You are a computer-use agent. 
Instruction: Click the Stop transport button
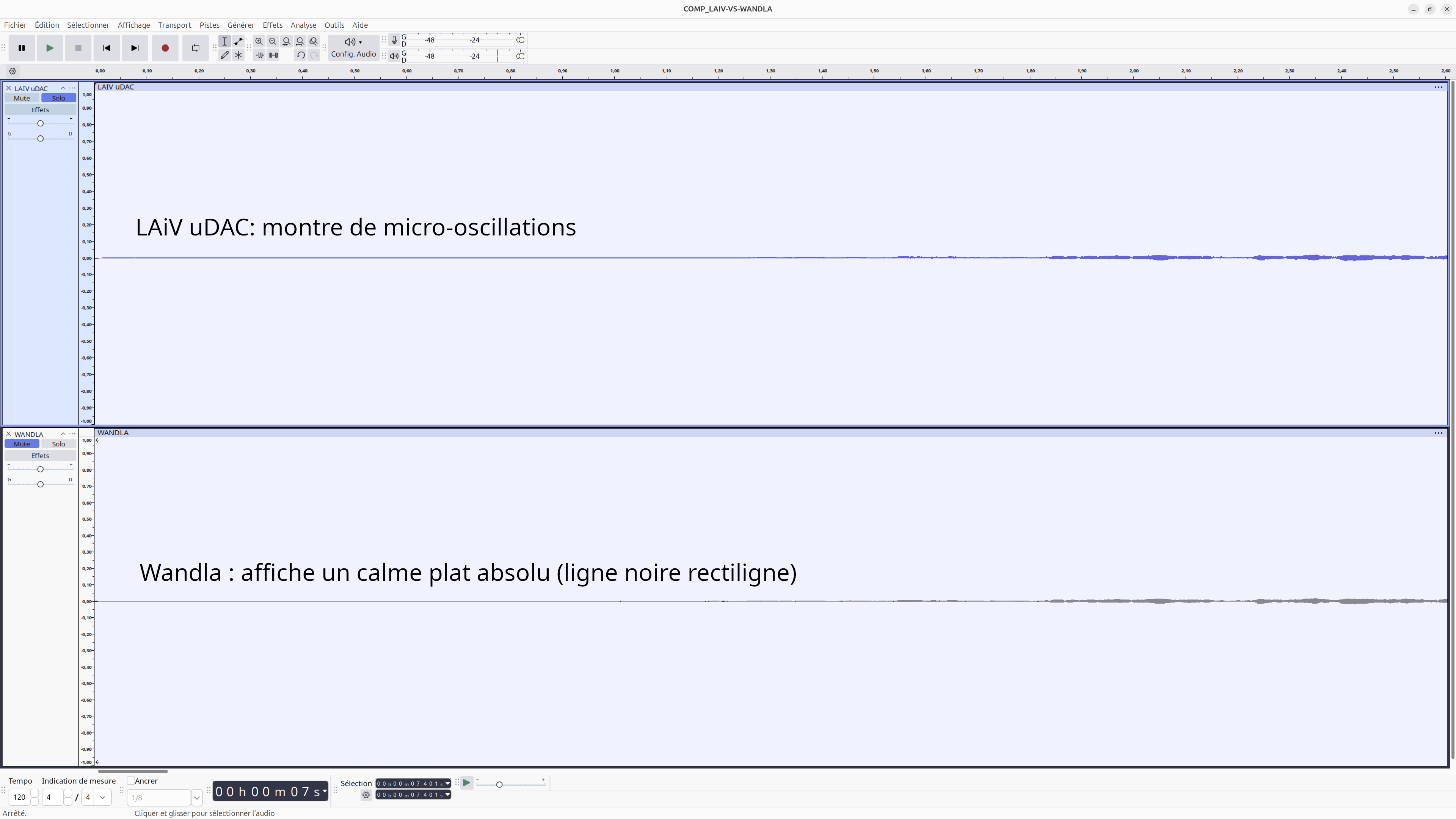pos(78,48)
